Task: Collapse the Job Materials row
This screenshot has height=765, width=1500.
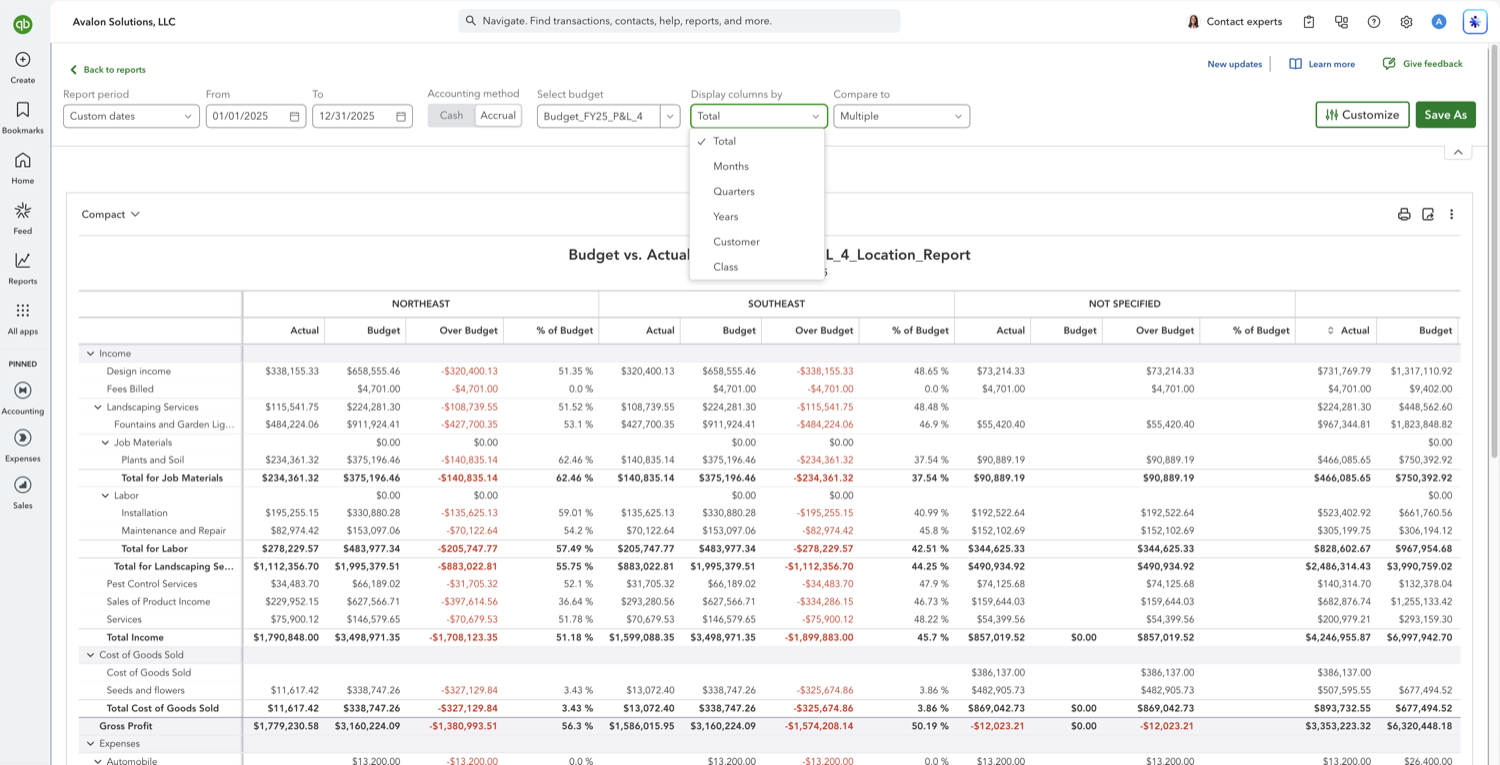Action: pos(105,442)
